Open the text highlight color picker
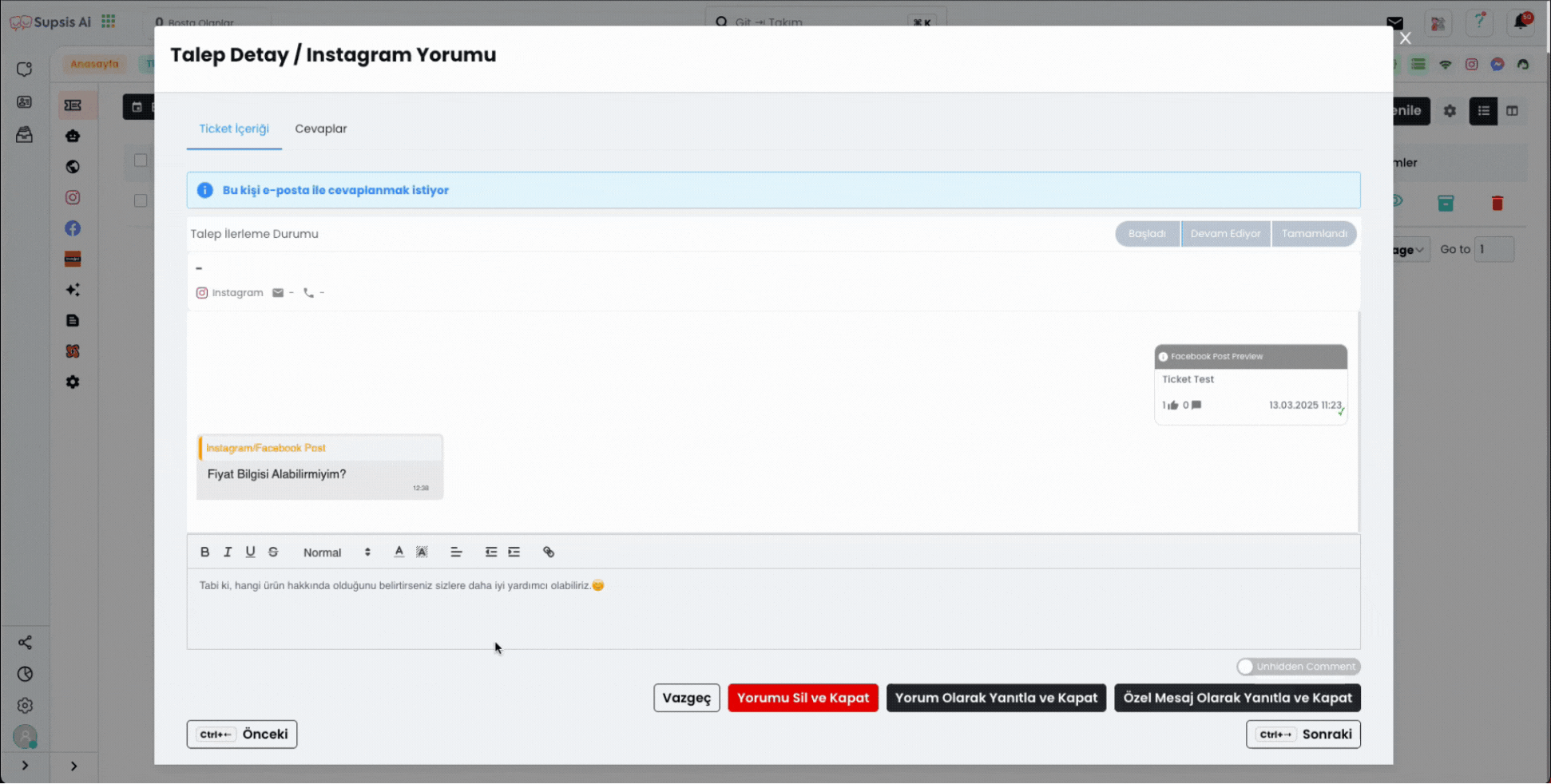Image resolution: width=1551 pixels, height=784 pixels. coord(422,552)
